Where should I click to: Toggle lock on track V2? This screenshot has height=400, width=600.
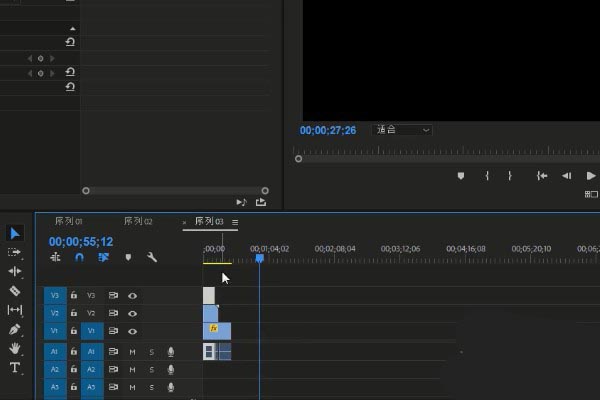point(74,313)
